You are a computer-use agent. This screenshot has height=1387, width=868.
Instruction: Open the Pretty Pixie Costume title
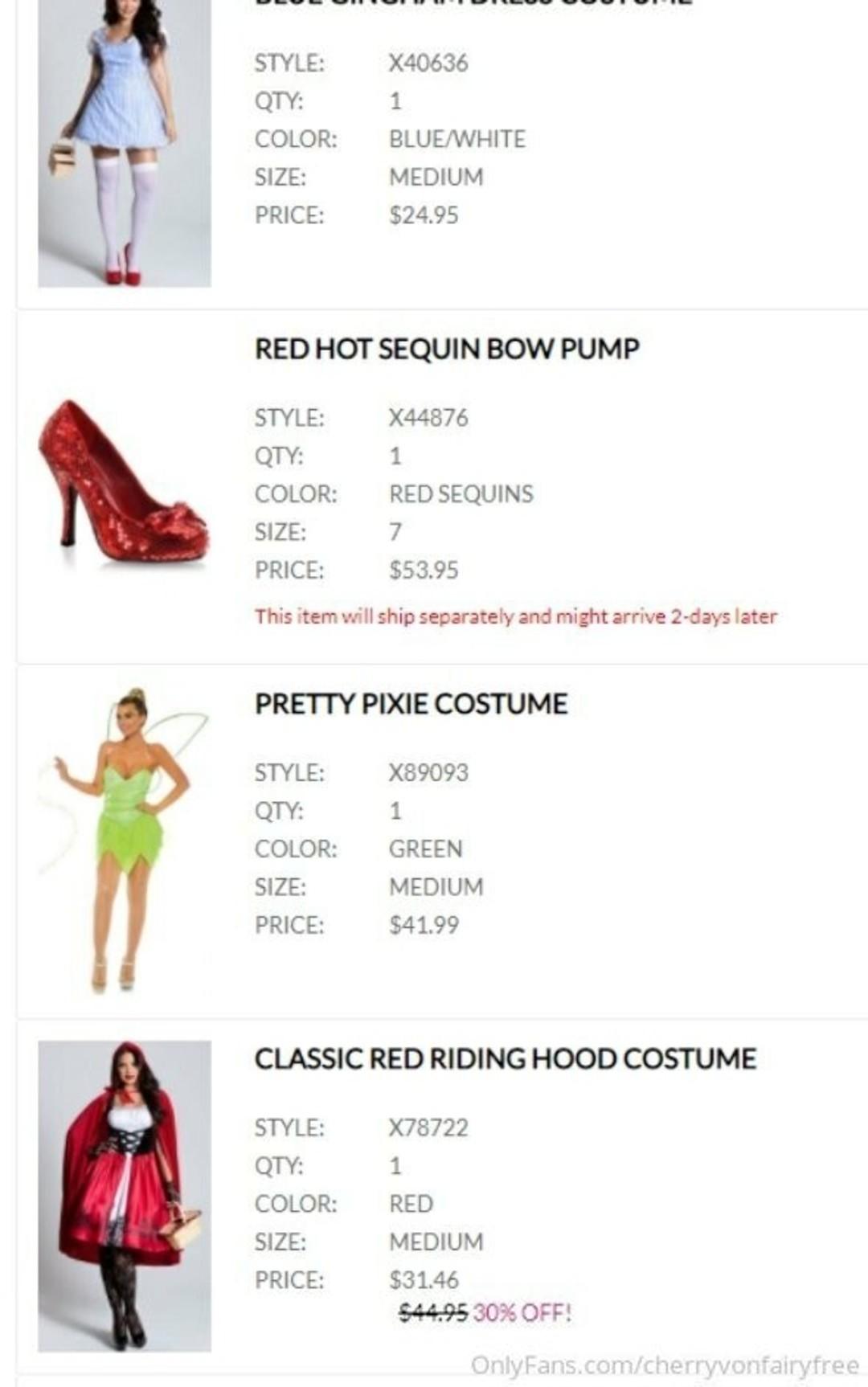tap(411, 704)
